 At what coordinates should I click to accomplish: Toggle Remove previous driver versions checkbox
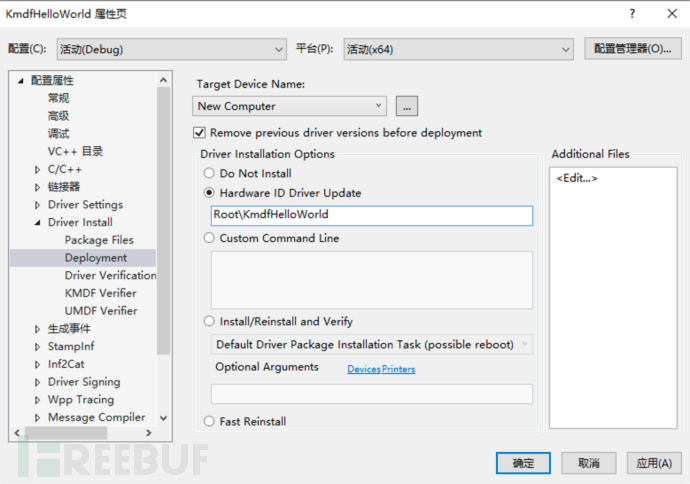point(199,132)
